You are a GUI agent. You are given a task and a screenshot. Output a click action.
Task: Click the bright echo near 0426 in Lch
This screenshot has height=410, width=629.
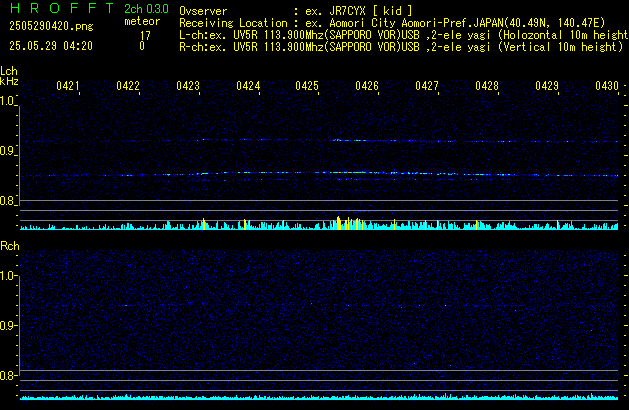tap(348, 173)
